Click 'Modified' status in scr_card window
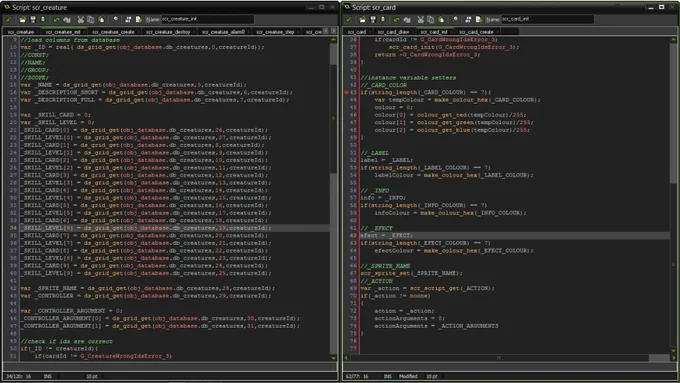This screenshot has height=383, width=680. pos(409,376)
